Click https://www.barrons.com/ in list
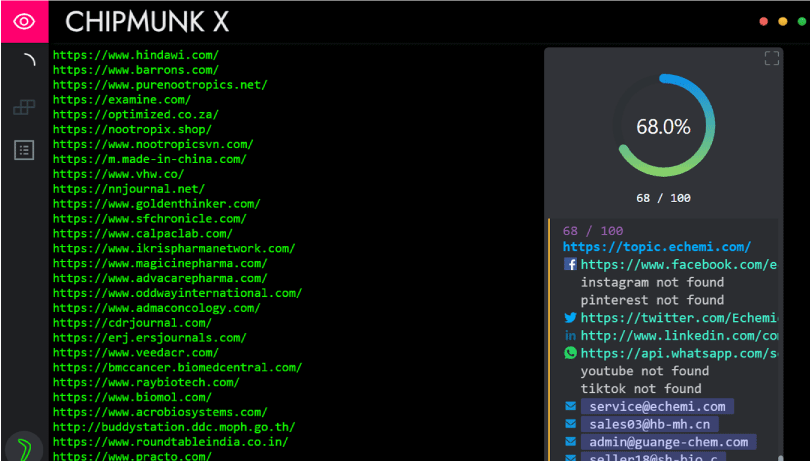The image size is (810, 461). coord(136,70)
